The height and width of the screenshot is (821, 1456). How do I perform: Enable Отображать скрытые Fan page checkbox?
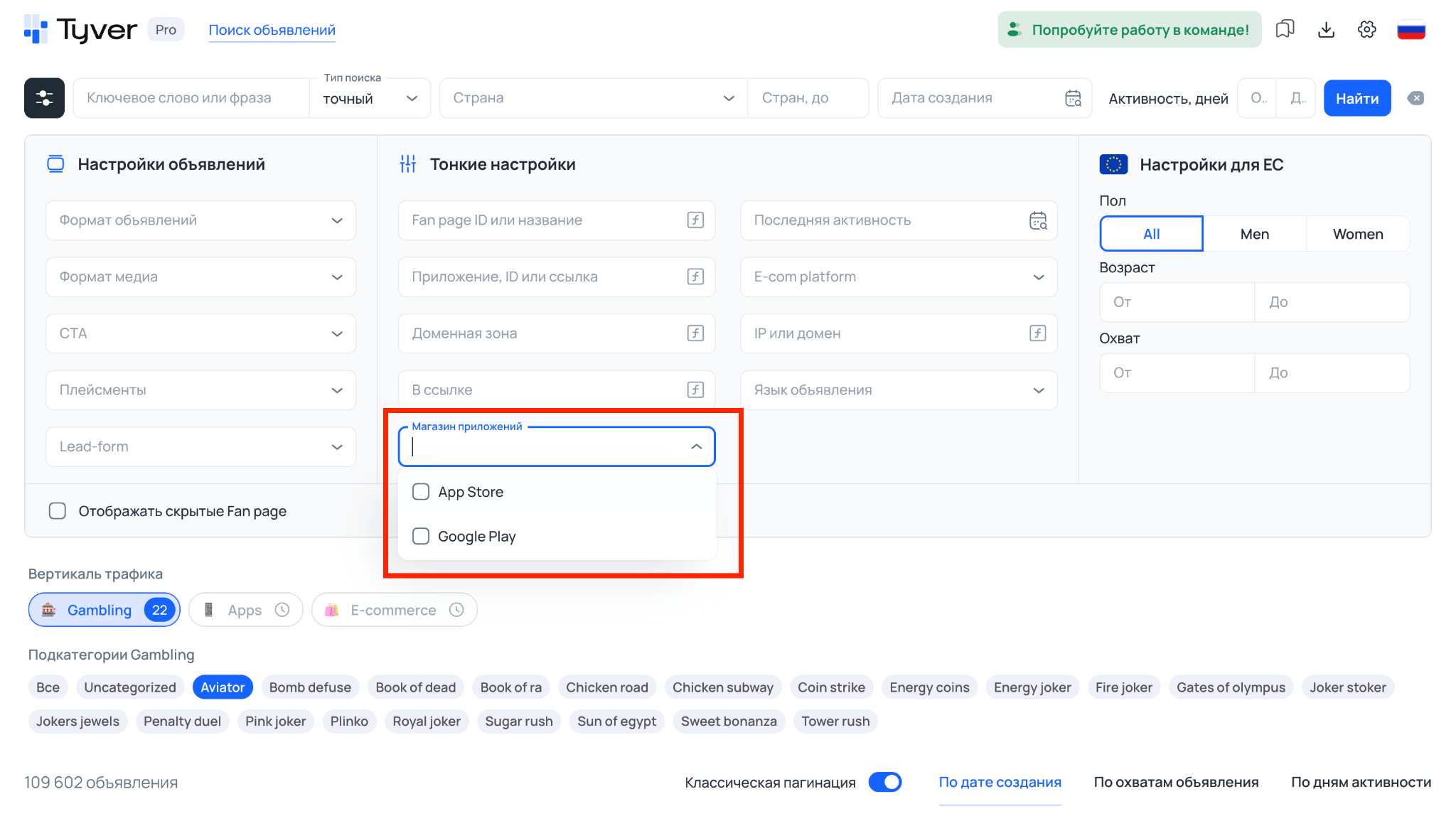click(58, 511)
